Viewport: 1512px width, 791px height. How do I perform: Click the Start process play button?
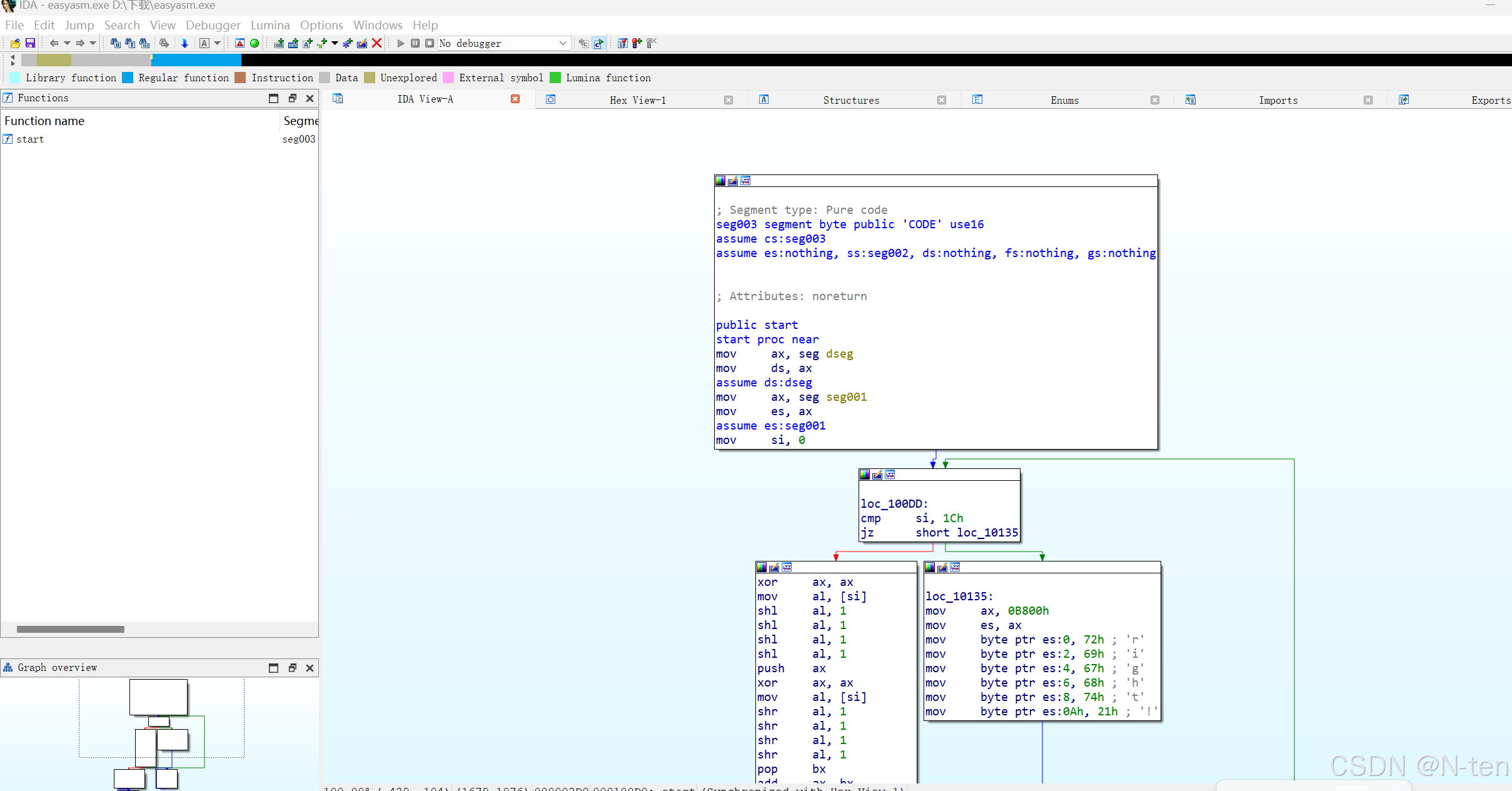pyautogui.click(x=401, y=43)
